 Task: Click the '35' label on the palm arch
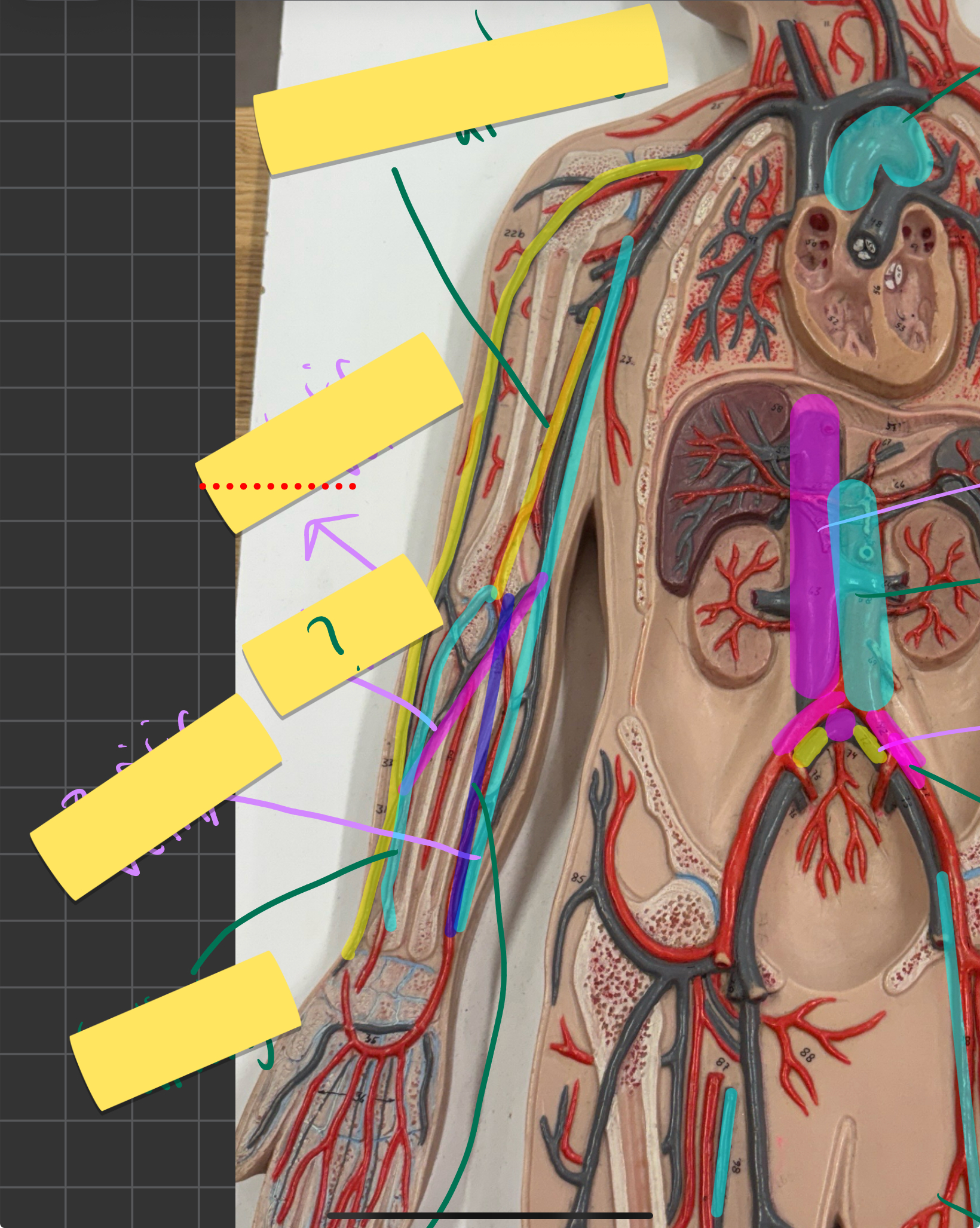(x=371, y=1040)
